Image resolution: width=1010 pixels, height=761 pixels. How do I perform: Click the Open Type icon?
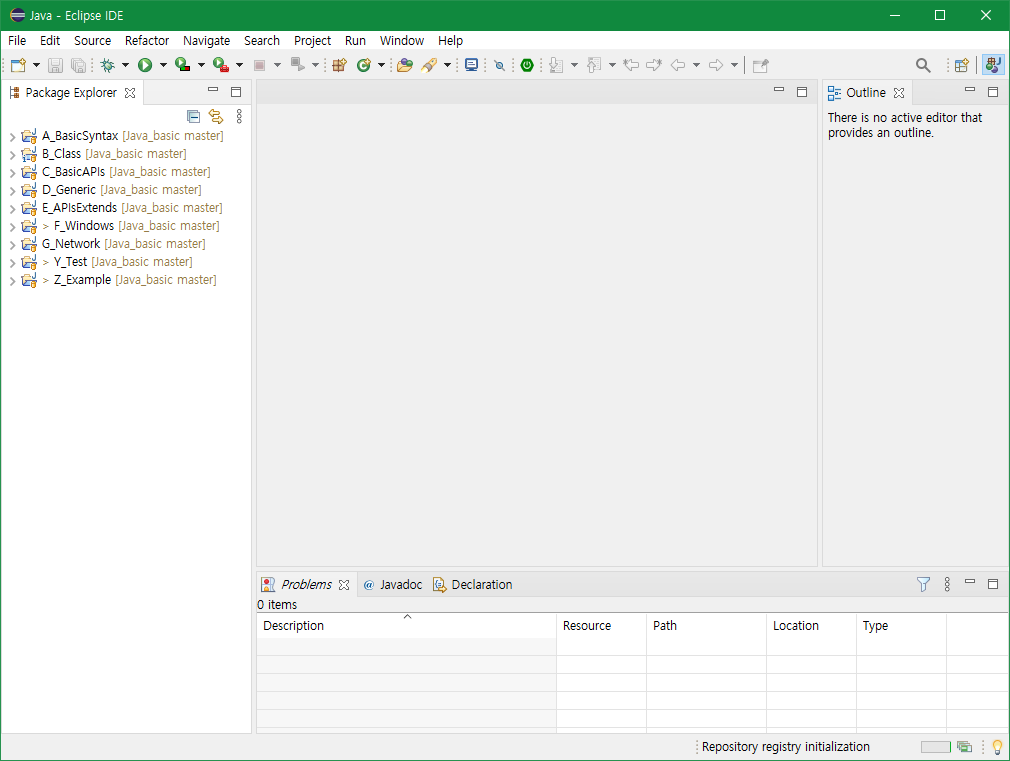(x=405, y=65)
